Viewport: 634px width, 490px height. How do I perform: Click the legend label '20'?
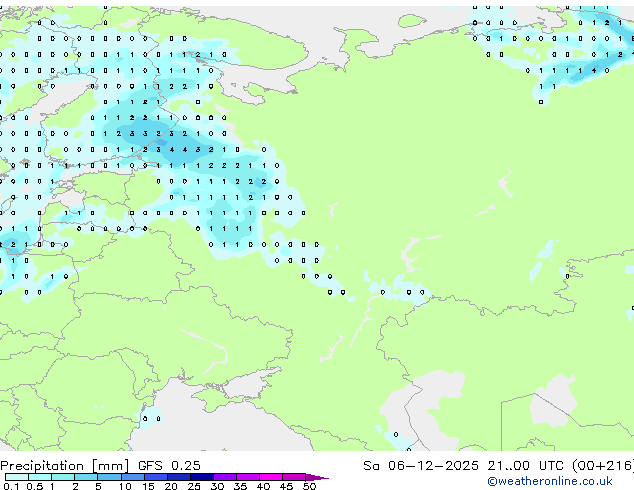(x=171, y=486)
